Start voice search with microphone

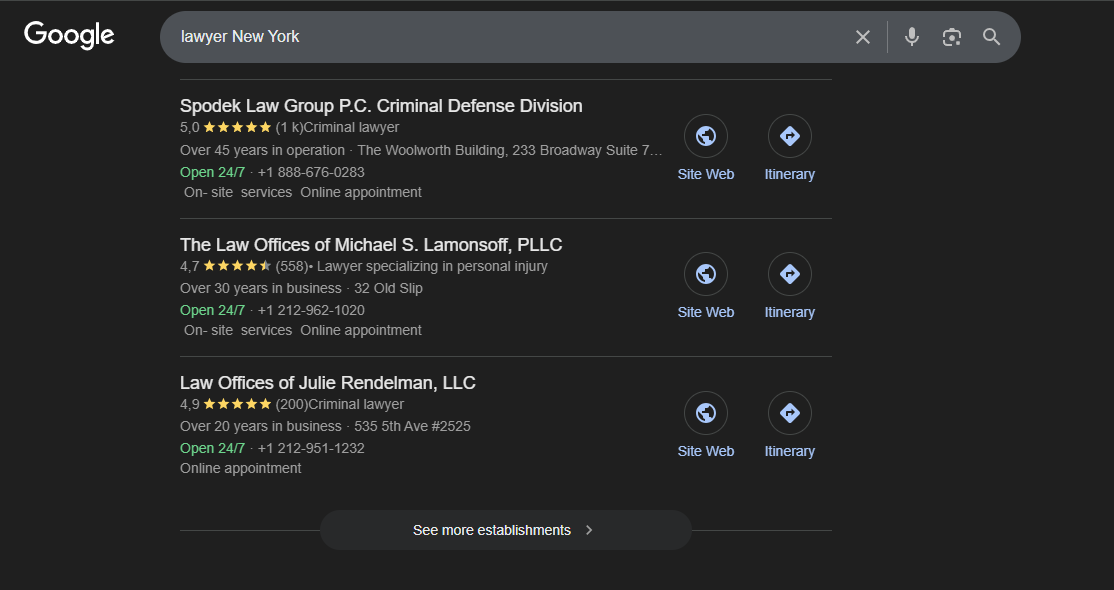911,37
